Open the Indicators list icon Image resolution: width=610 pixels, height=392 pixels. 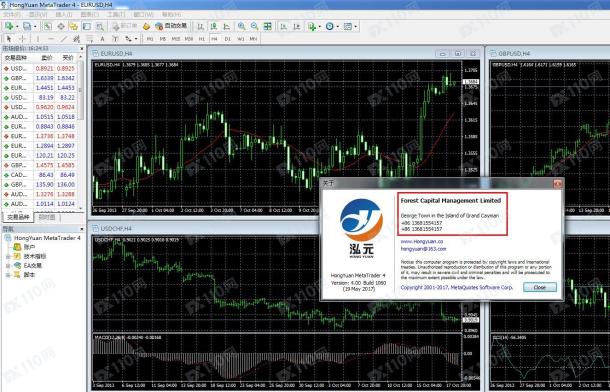click(312, 26)
